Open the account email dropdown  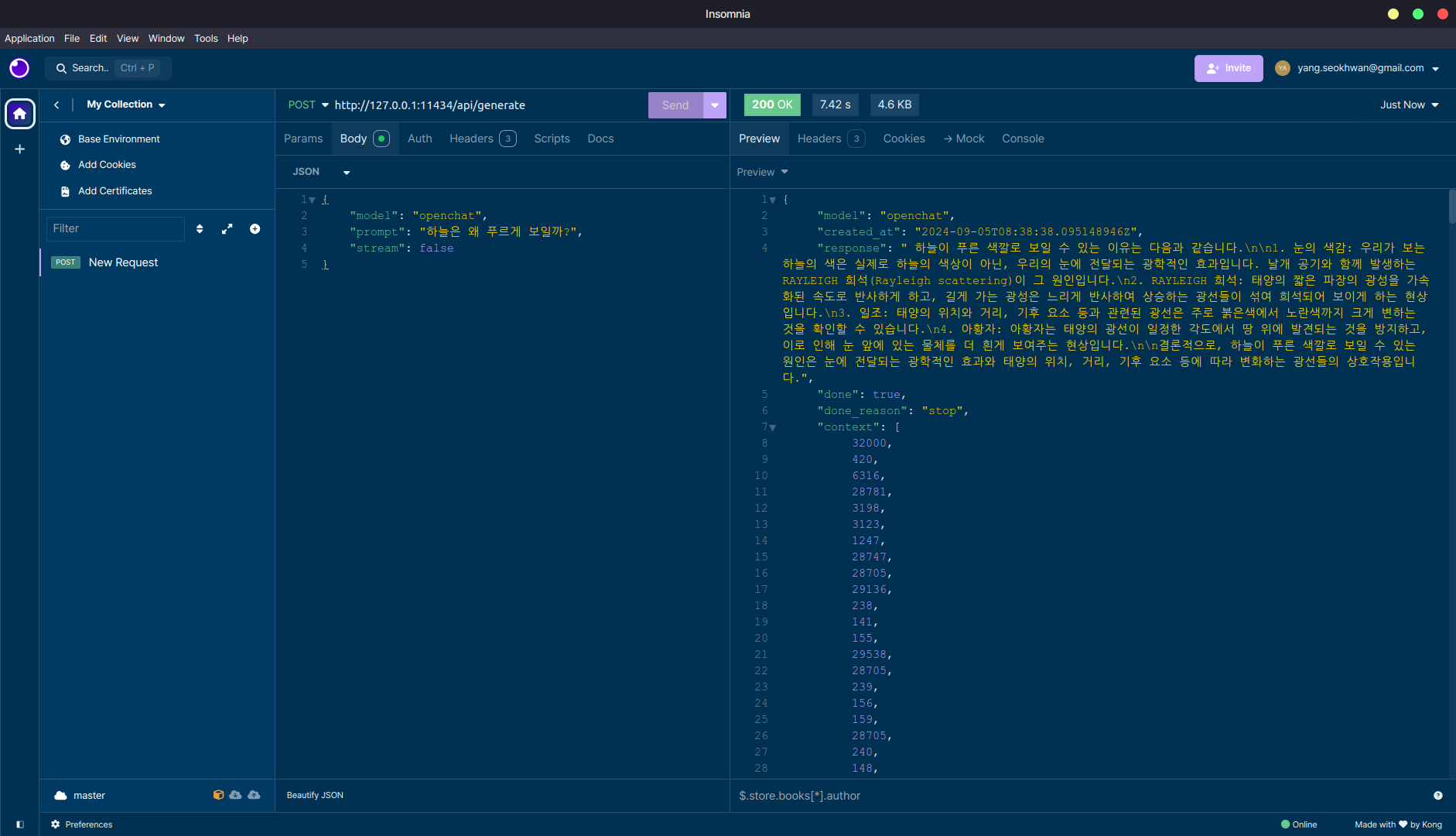pos(1357,68)
